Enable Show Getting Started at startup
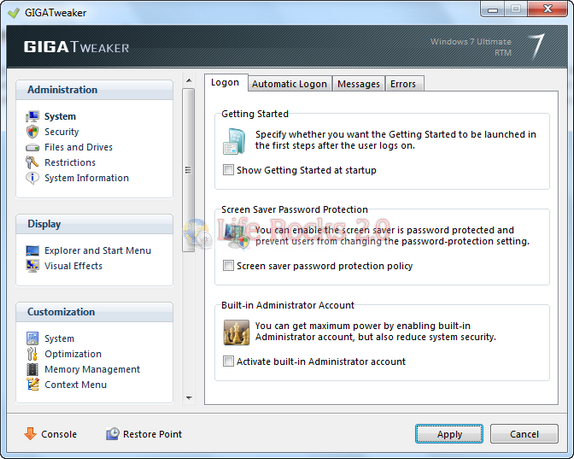Image resolution: width=574 pixels, height=459 pixels. click(x=228, y=170)
